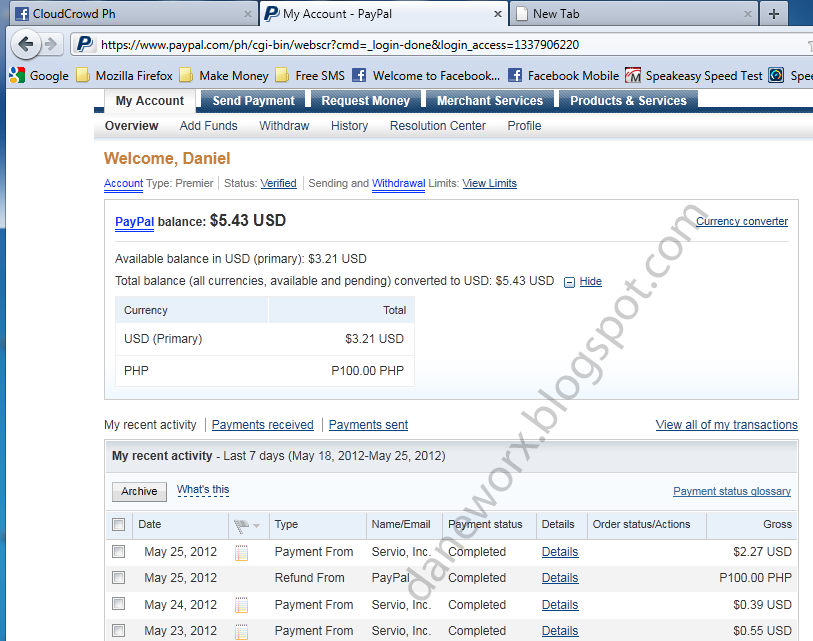Click the note icon on the May 23, 2012 row
The image size is (813, 641).
coord(241,632)
